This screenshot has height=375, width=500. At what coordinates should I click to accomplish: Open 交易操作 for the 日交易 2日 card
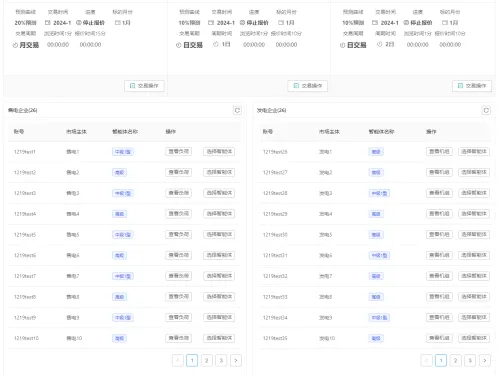click(x=472, y=86)
